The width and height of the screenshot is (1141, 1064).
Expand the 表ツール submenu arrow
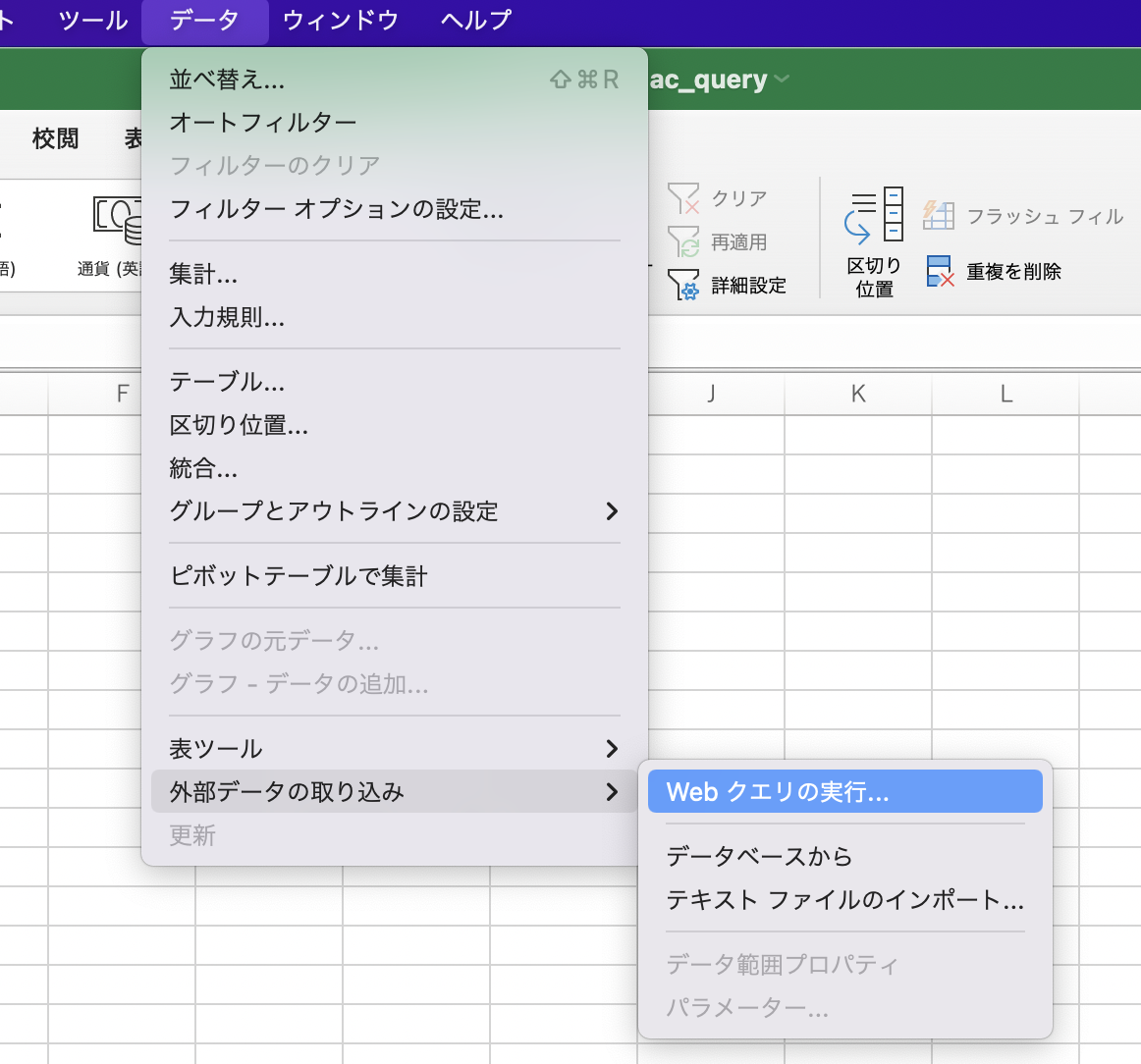click(x=612, y=748)
